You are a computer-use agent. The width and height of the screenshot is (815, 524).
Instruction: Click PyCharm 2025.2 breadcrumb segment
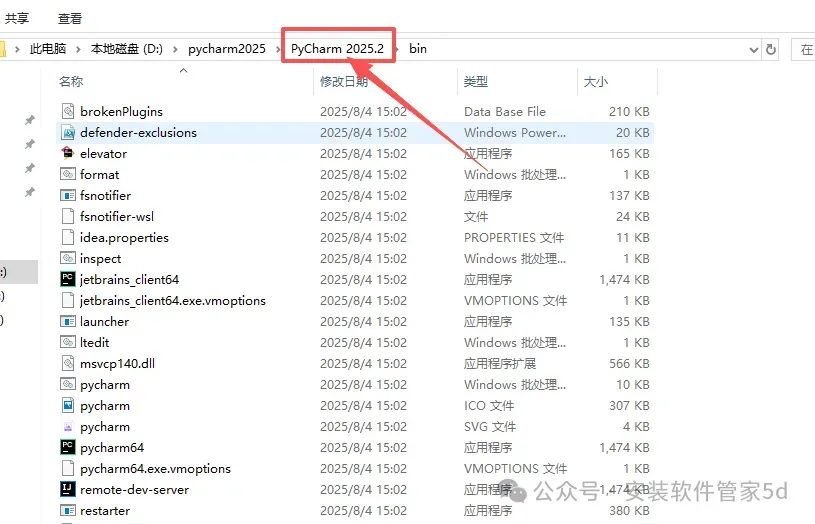337,49
